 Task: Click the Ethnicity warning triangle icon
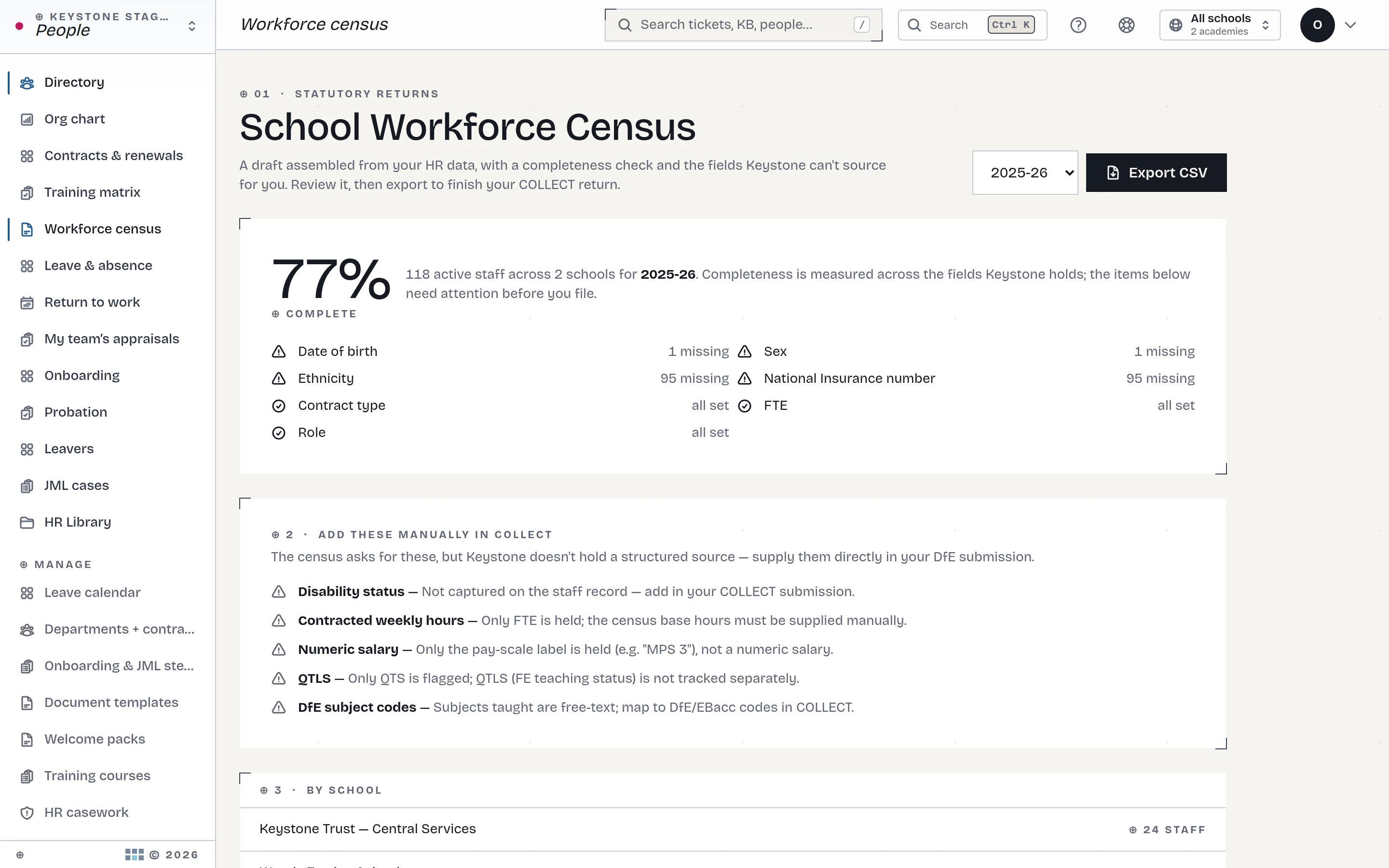click(x=278, y=379)
